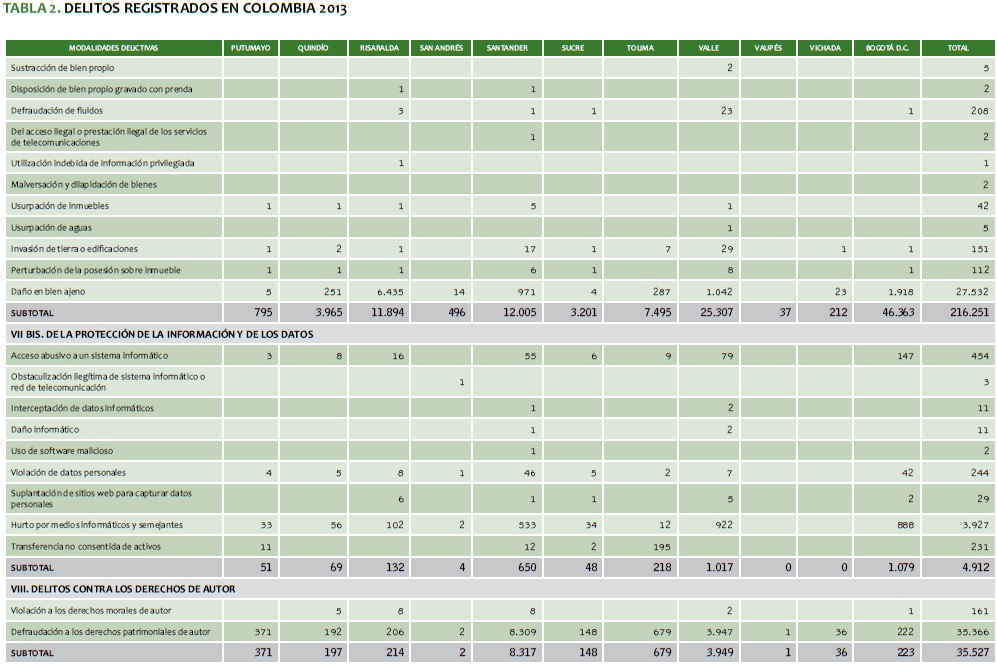Click the 'Violación de datos personales' row label

pyautogui.click(x=67, y=472)
